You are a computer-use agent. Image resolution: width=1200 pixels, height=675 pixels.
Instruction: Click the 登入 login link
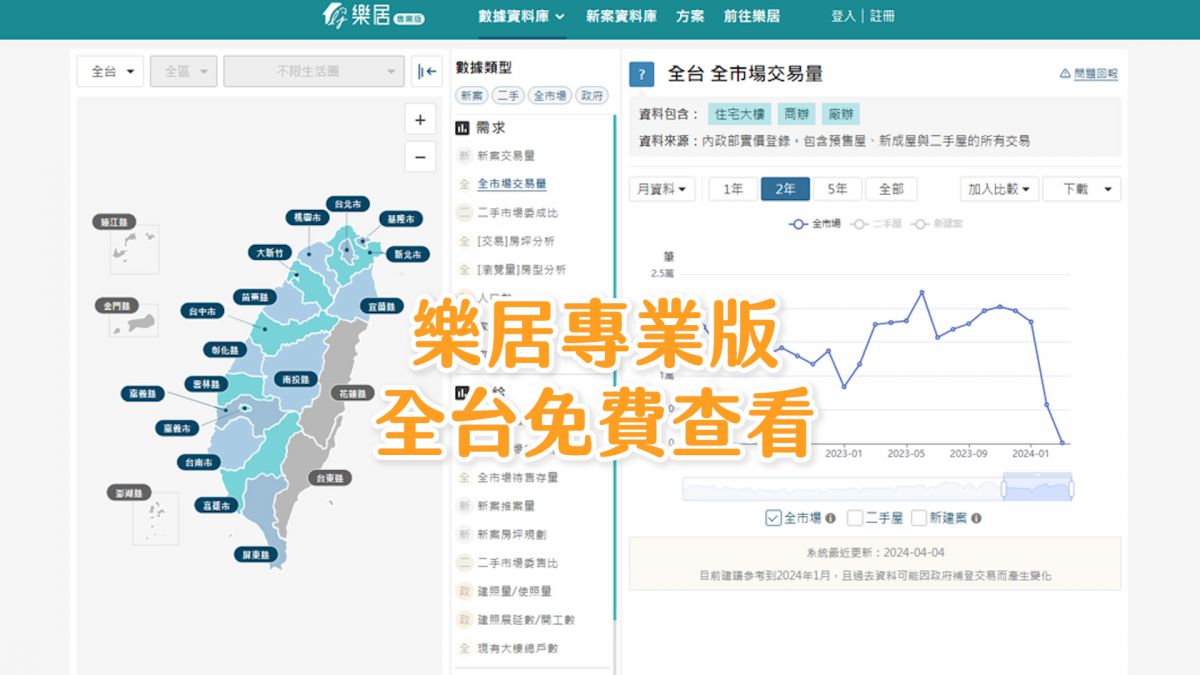coord(843,16)
